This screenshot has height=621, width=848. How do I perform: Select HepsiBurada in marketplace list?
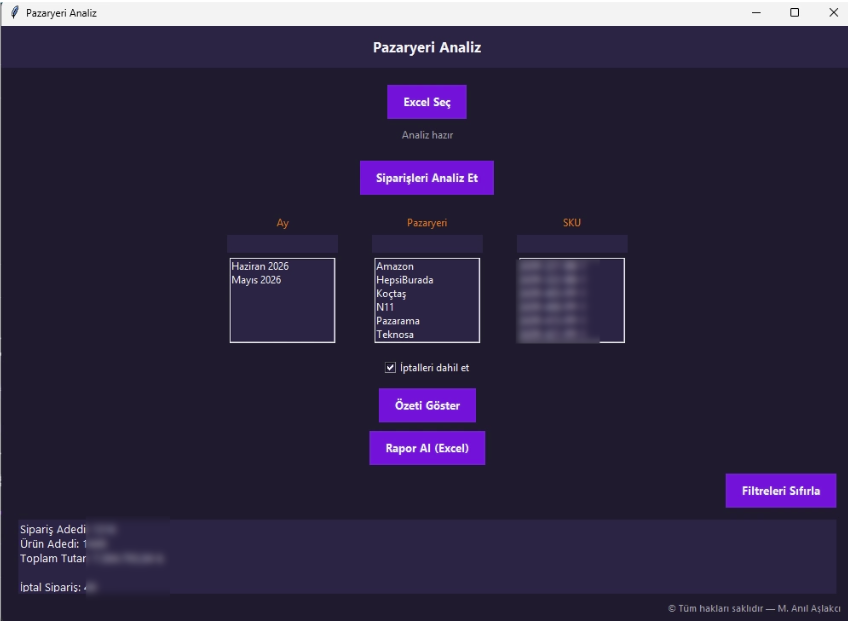[427, 280]
